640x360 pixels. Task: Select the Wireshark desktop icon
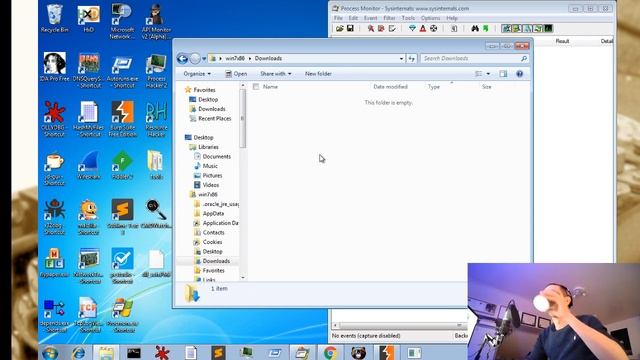89,166
